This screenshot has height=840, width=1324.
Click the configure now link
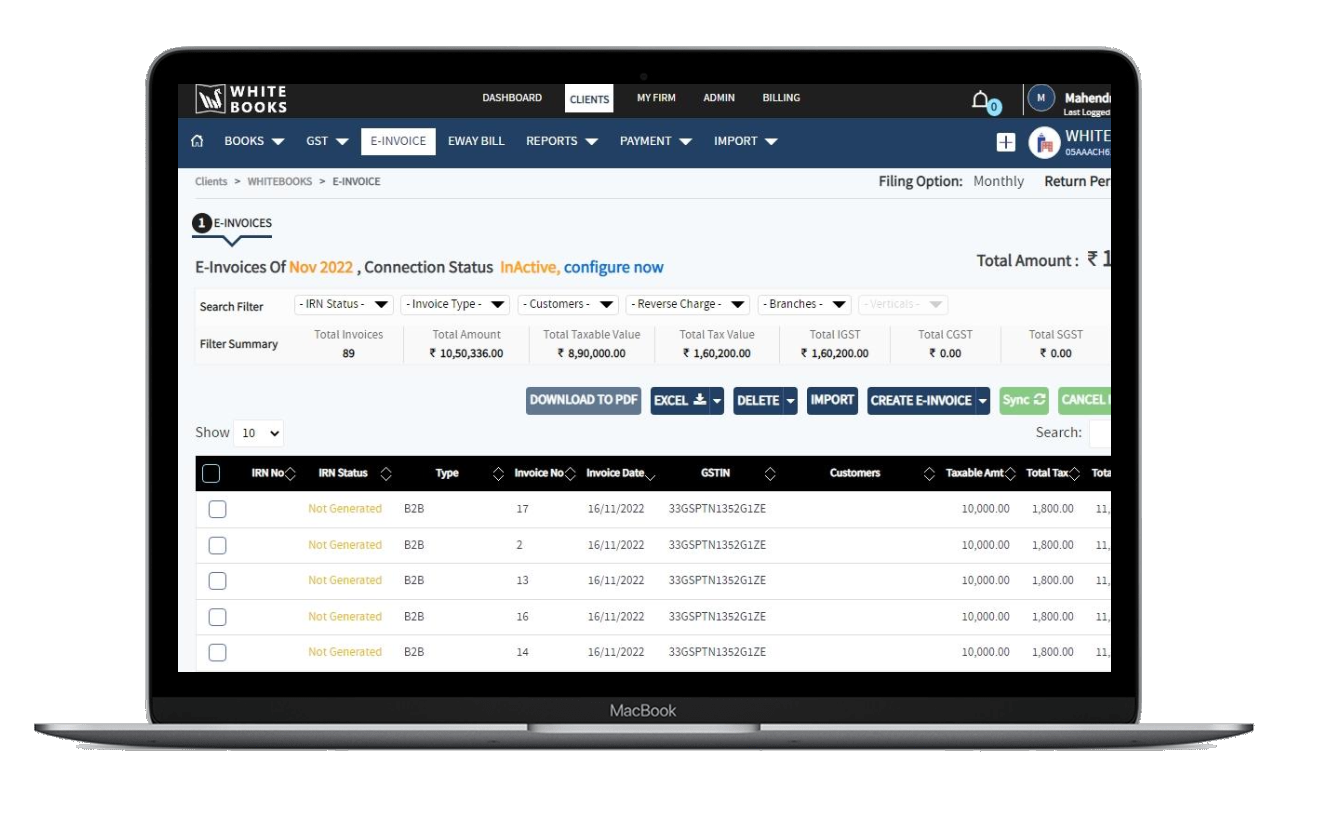click(613, 267)
